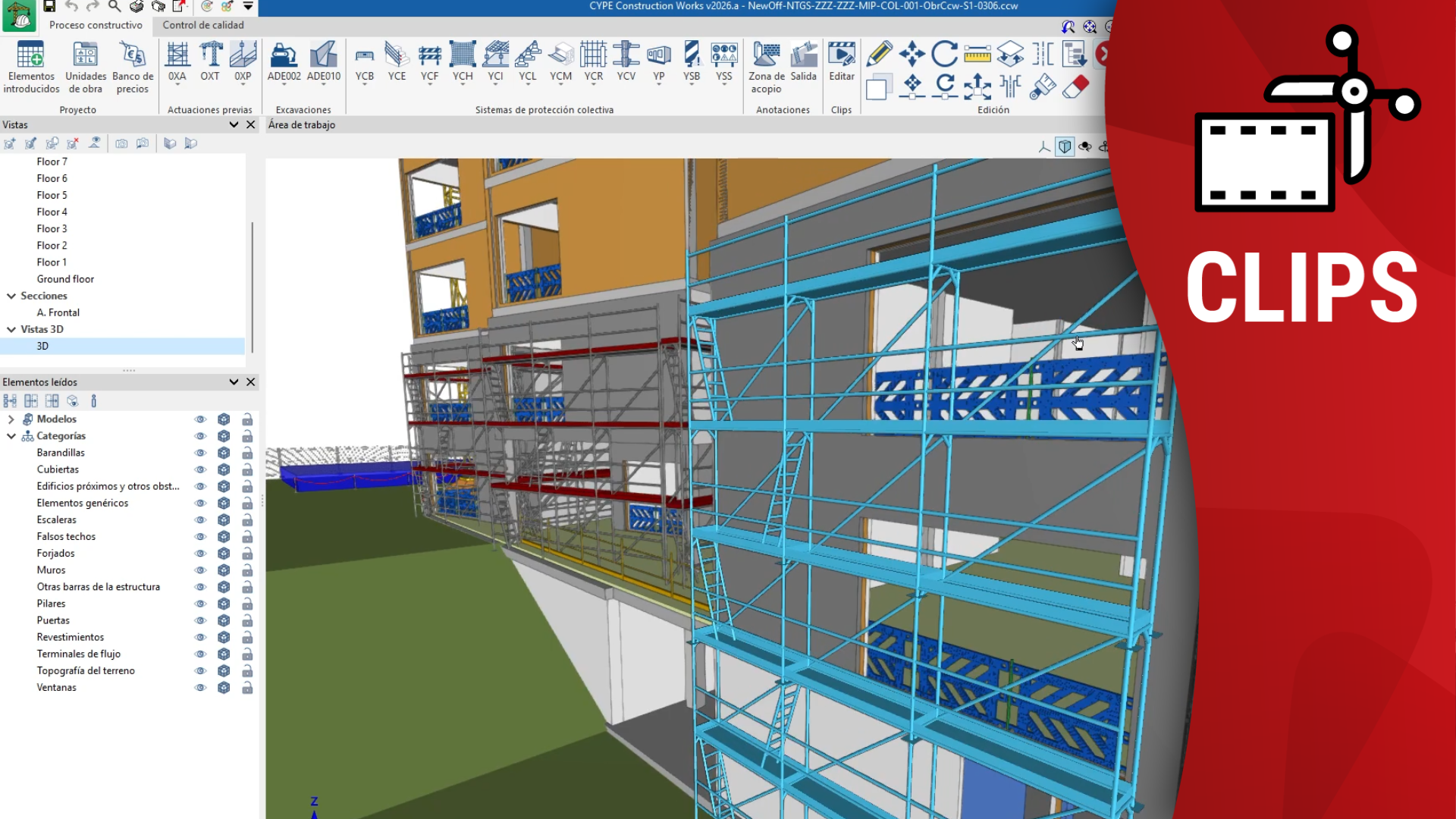
Task: Enable the perspective cube view mode
Action: click(x=1065, y=146)
